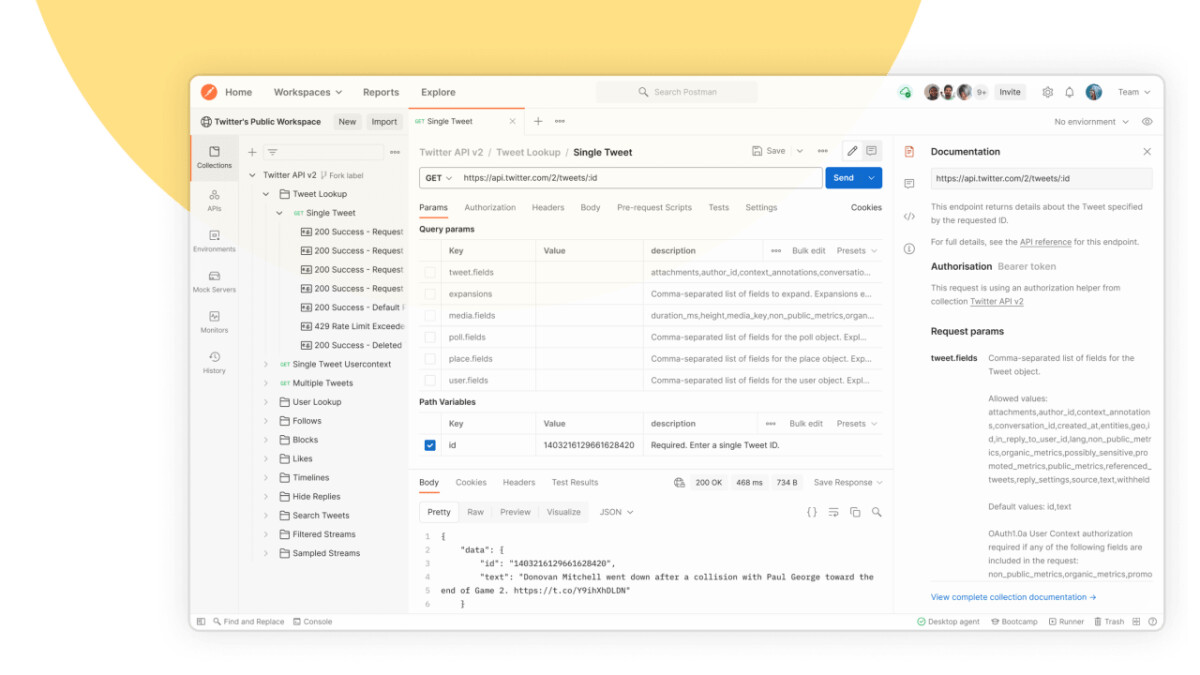Click inside the request URL field
The image size is (1200, 675).
[x=600, y=177]
